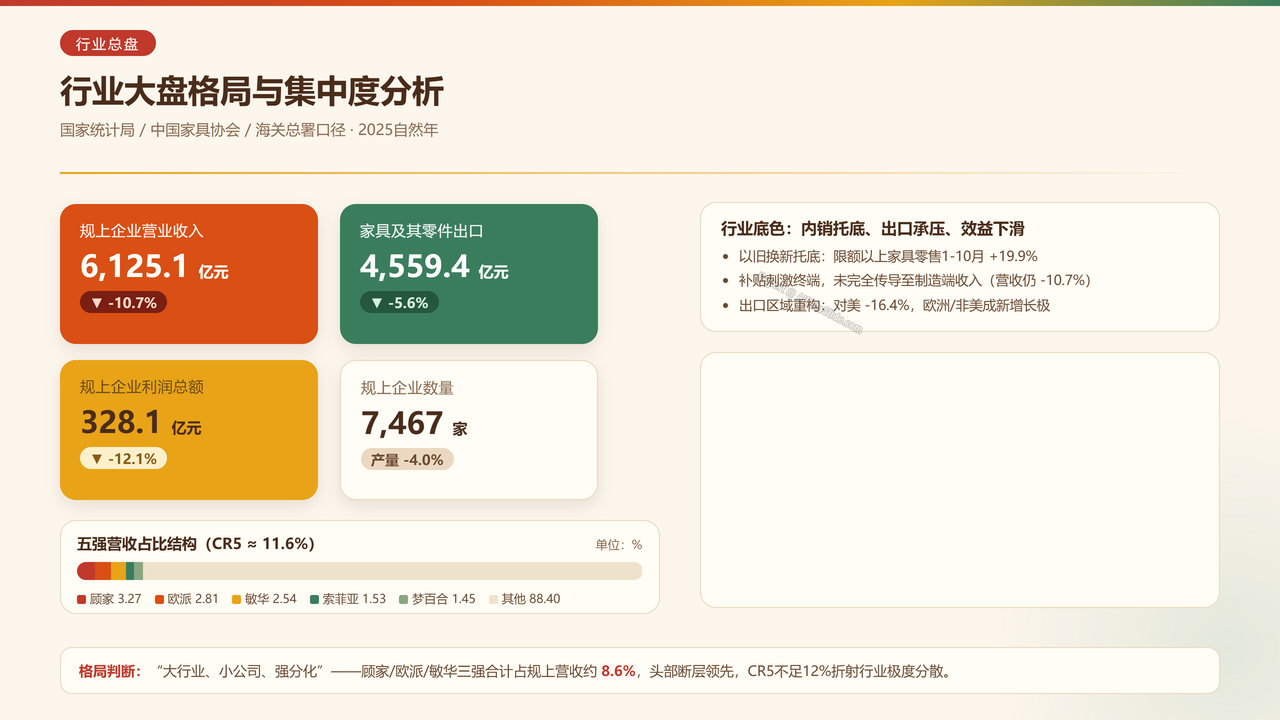Select the heading 行业底色：内销托底、出口承压、效益下滑
The width and height of the screenshot is (1280, 720).
873,229
